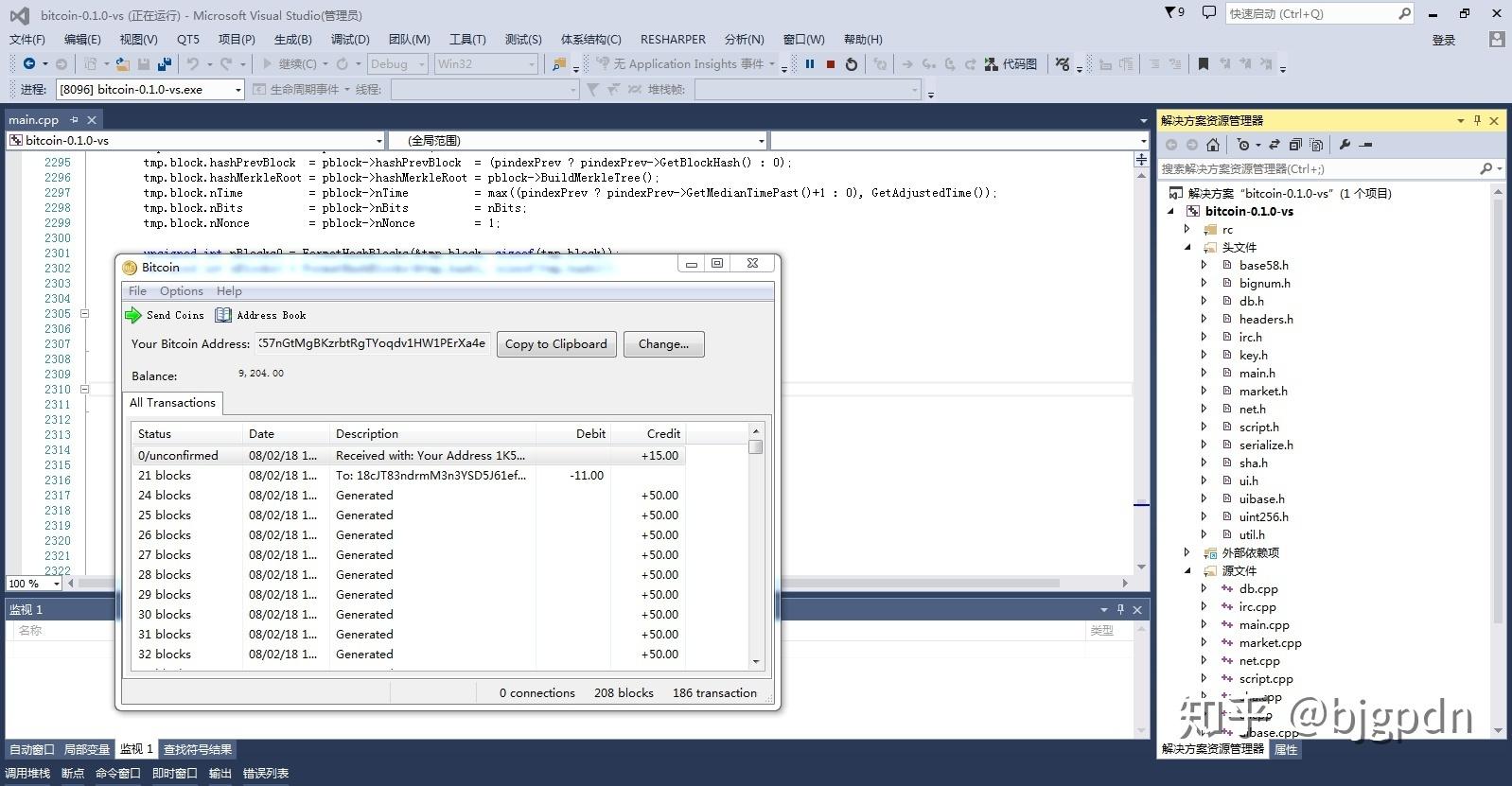The image size is (1512, 786).
Task: Restart the debug session icon
Action: [x=852, y=64]
